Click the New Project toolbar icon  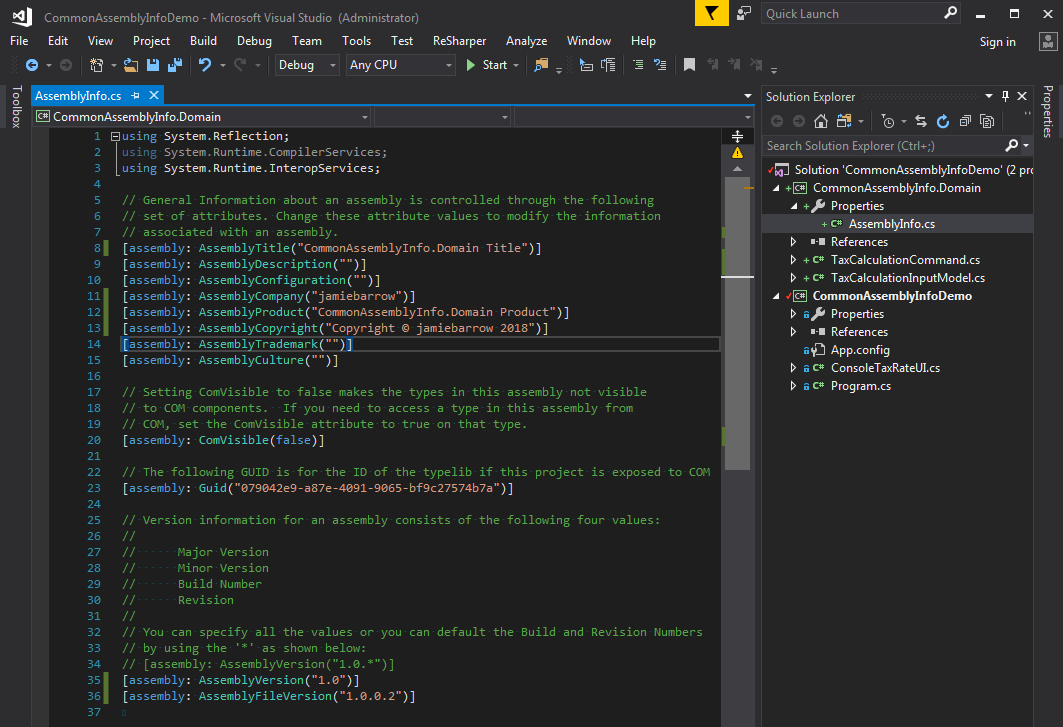click(x=96, y=65)
